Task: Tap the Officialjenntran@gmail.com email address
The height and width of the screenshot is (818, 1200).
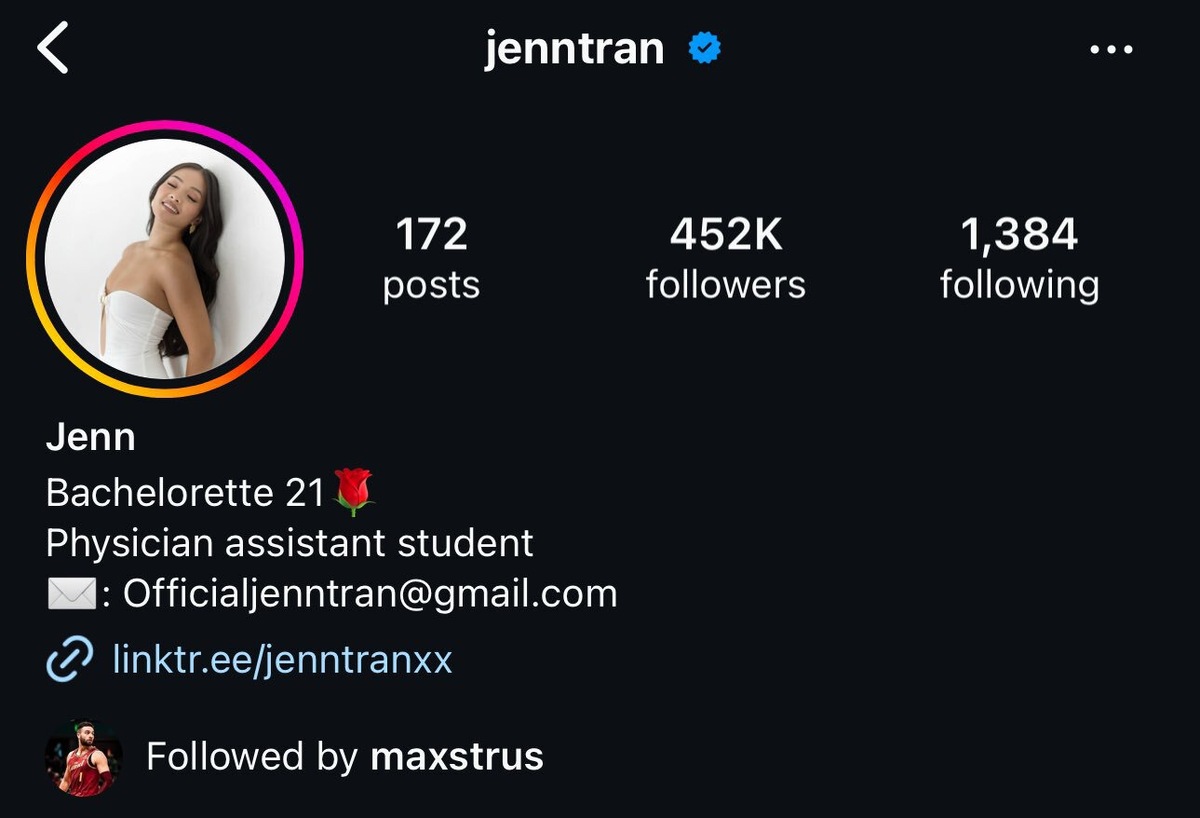Action: tap(370, 594)
